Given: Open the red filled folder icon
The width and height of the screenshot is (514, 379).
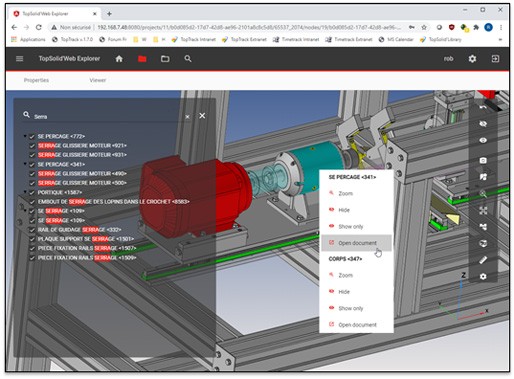Looking at the screenshot, I should (x=142, y=59).
